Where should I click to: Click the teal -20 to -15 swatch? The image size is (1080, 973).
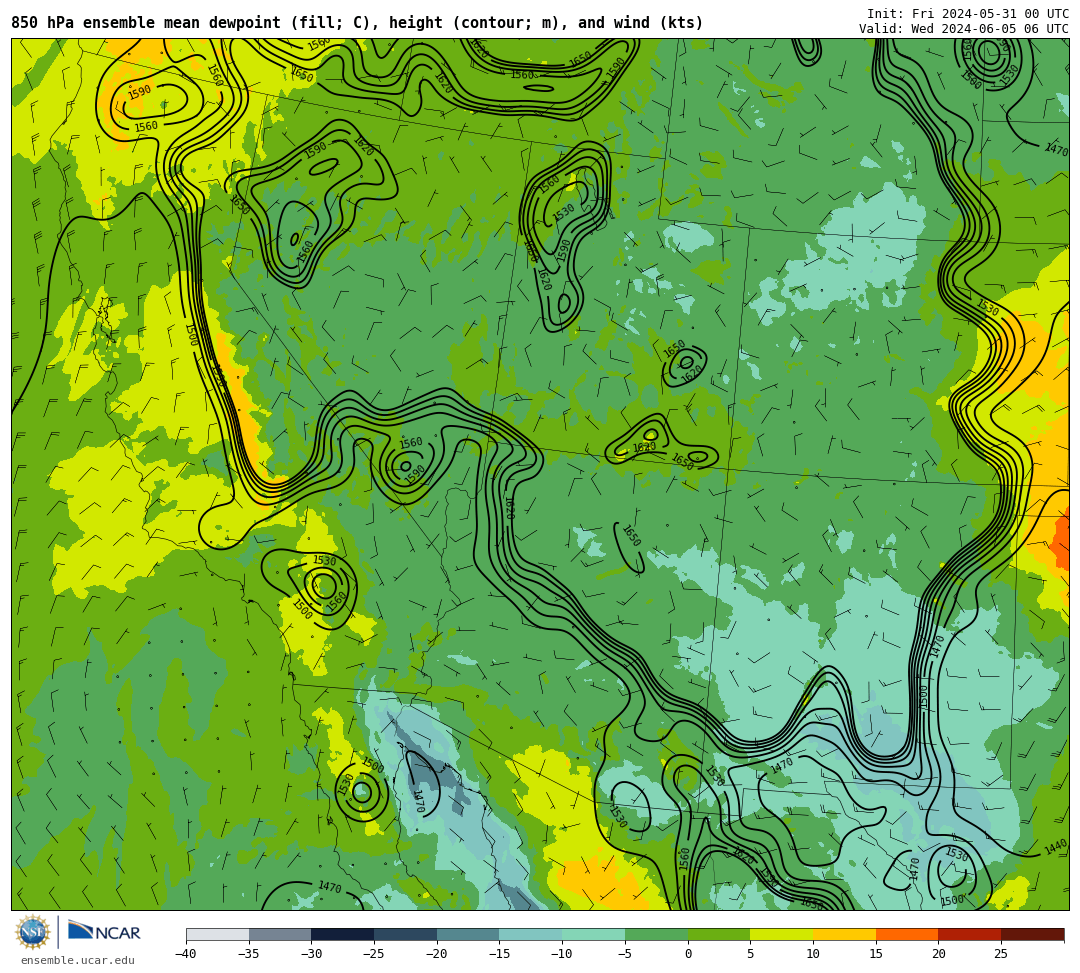tap(468, 934)
